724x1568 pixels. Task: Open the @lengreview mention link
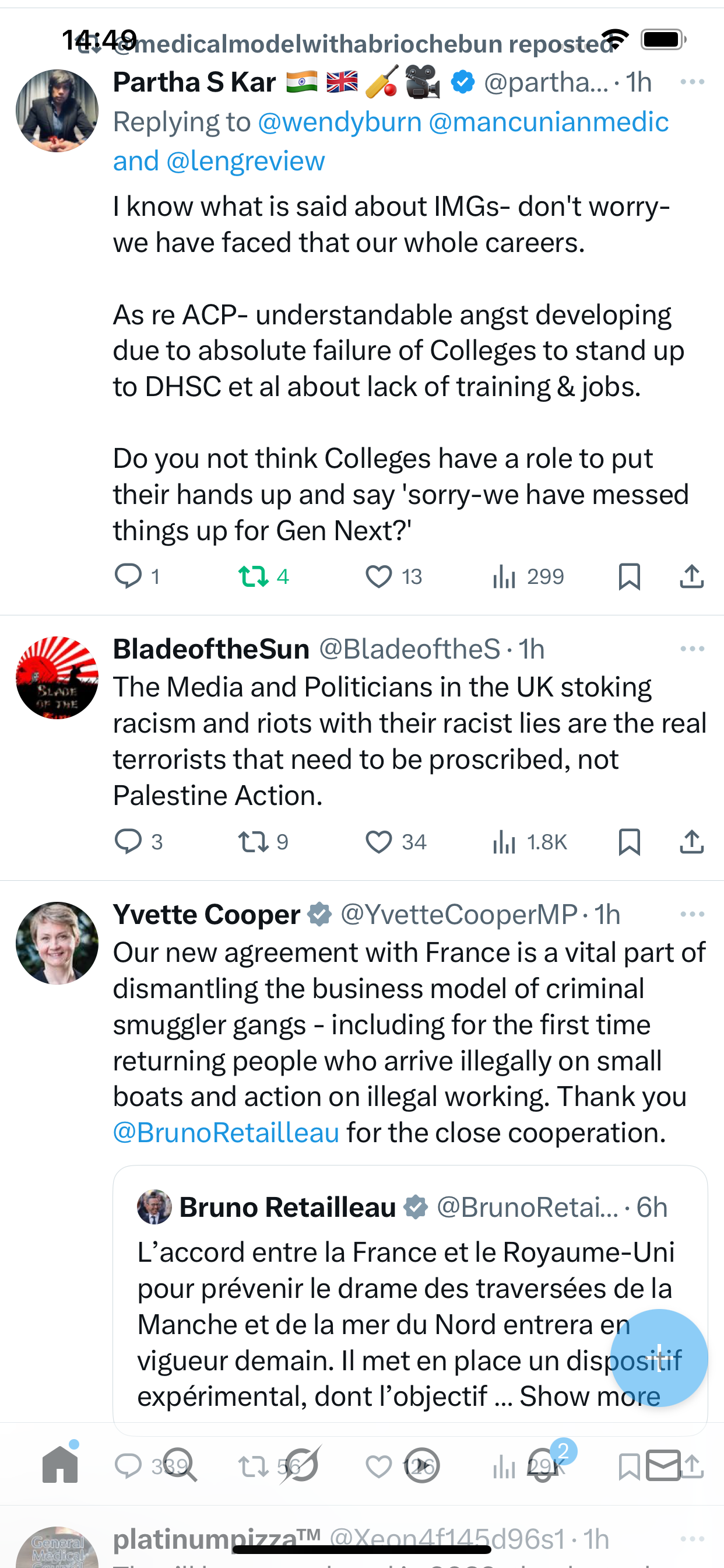coord(245,162)
